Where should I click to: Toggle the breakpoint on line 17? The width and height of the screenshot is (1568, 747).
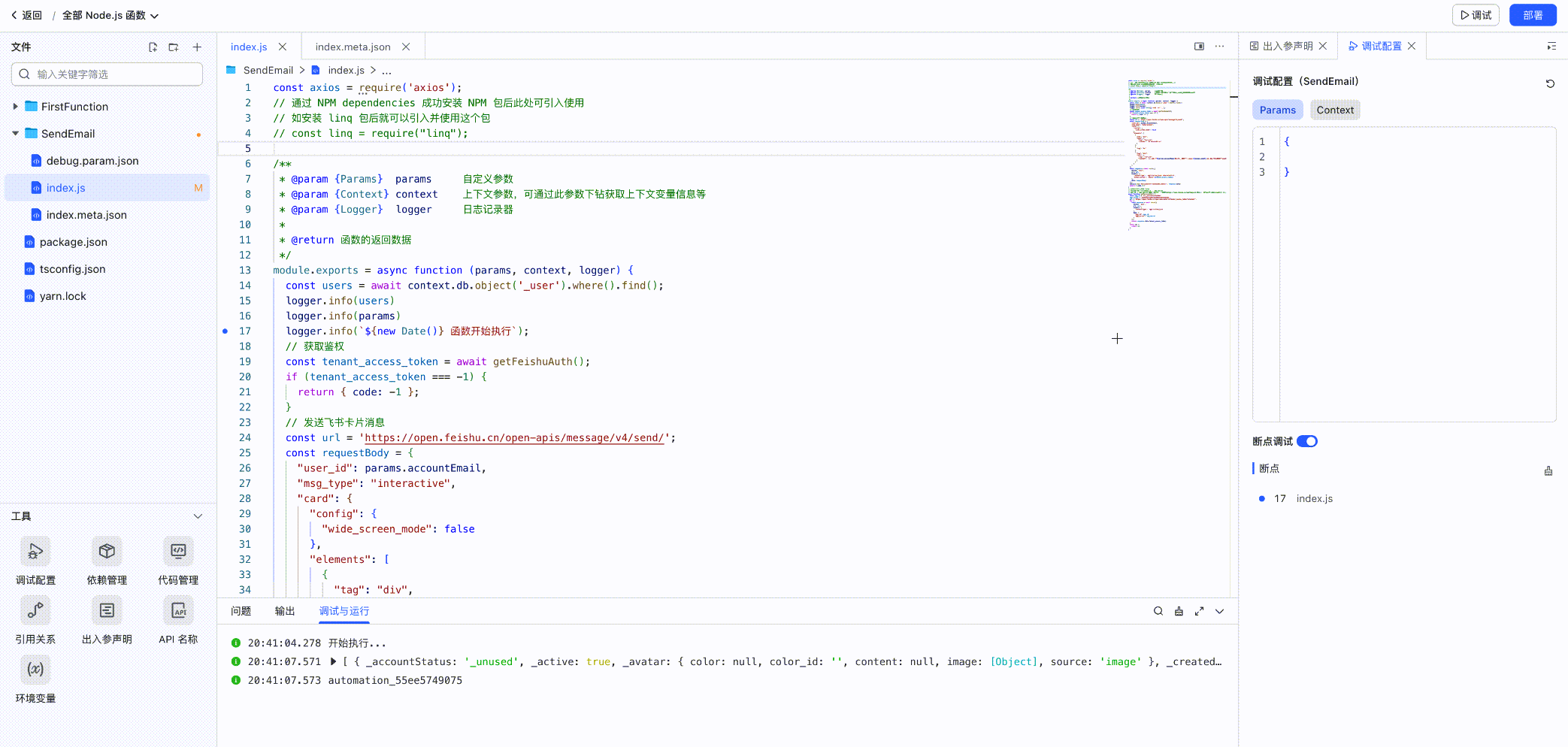225,331
